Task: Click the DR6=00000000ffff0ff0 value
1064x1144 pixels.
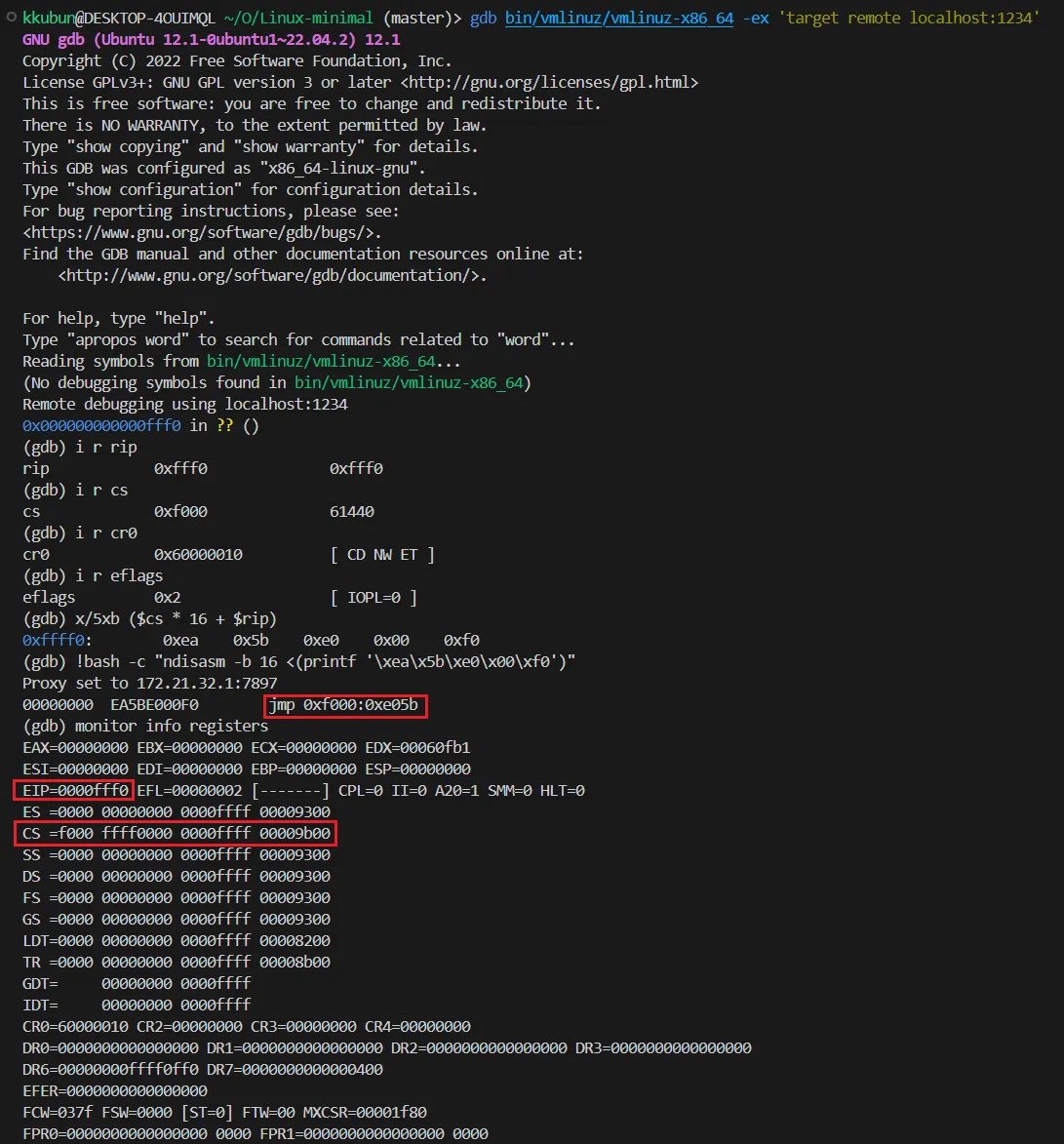Action: coord(110,1070)
